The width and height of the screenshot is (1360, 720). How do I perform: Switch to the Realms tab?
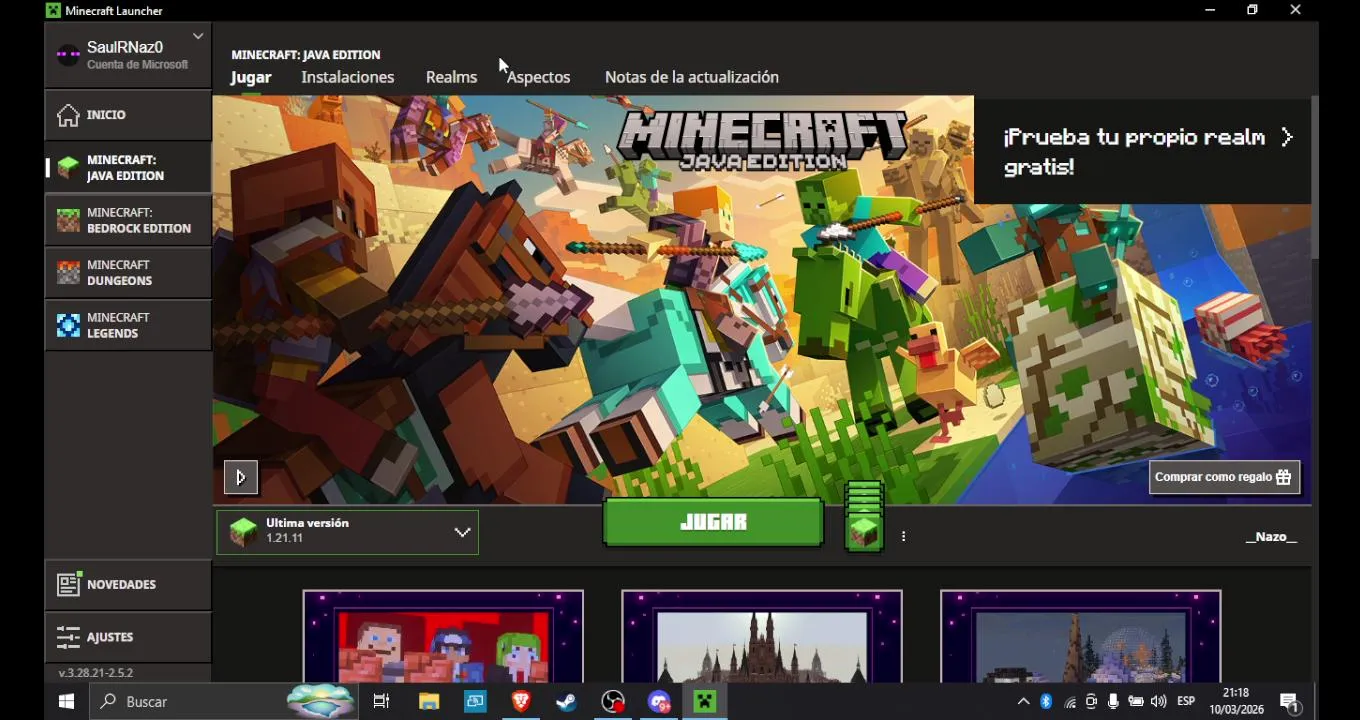point(451,77)
